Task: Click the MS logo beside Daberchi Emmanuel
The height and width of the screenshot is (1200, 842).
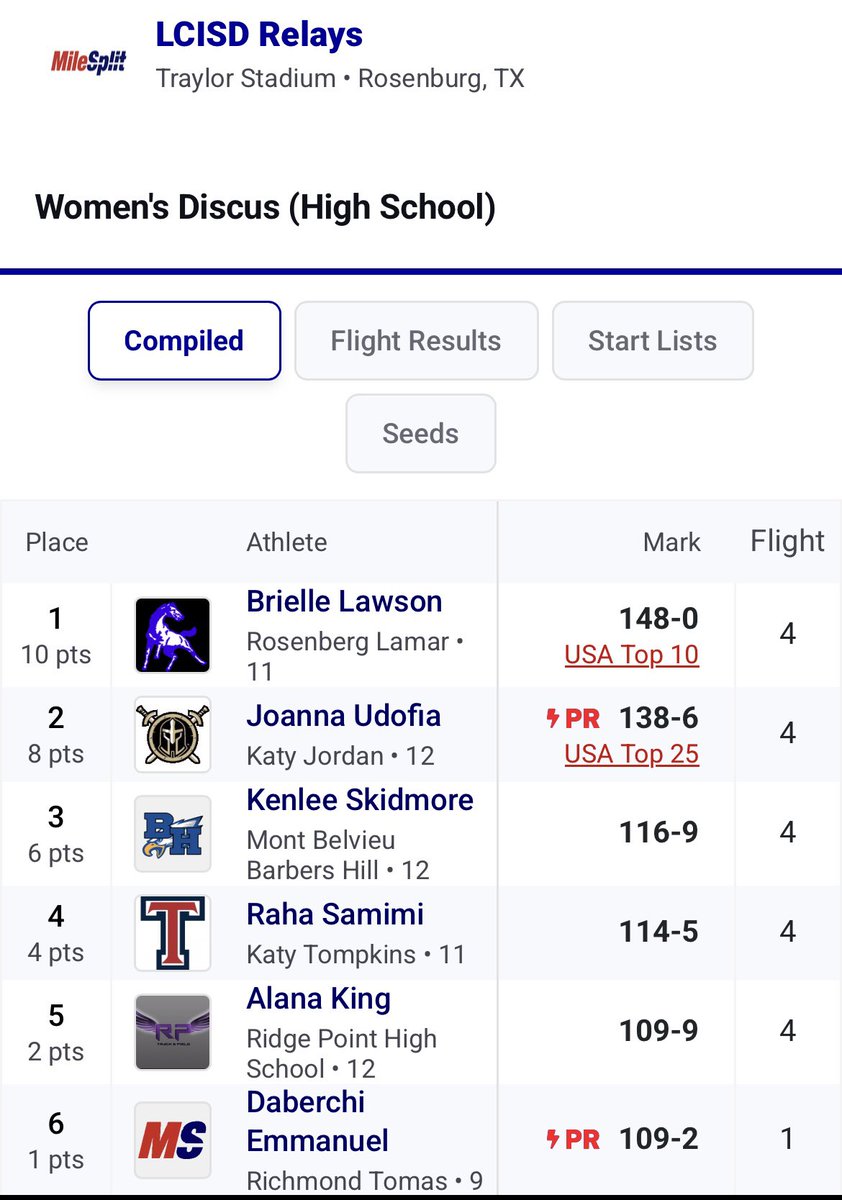Action: 173,1140
